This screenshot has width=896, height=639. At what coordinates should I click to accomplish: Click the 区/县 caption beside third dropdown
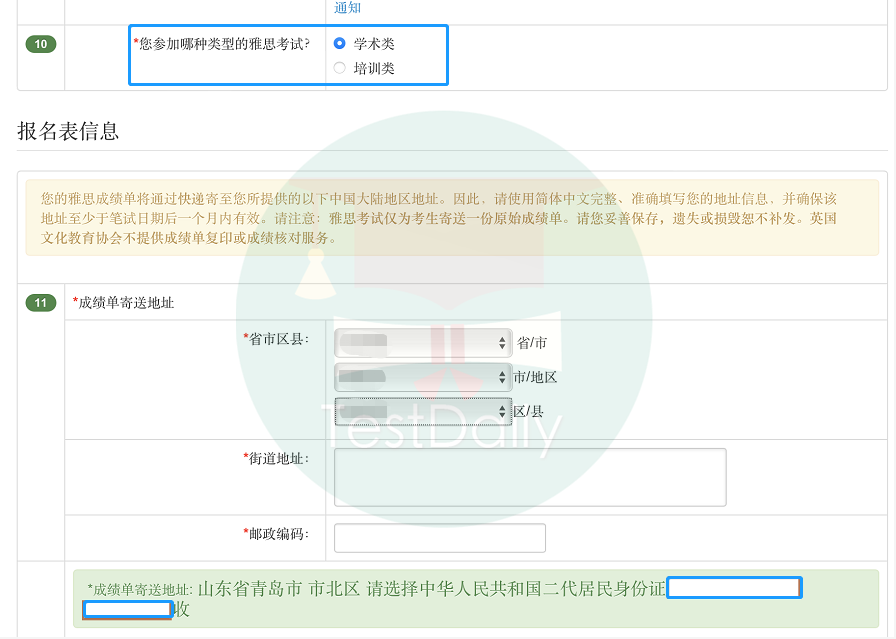coord(528,412)
